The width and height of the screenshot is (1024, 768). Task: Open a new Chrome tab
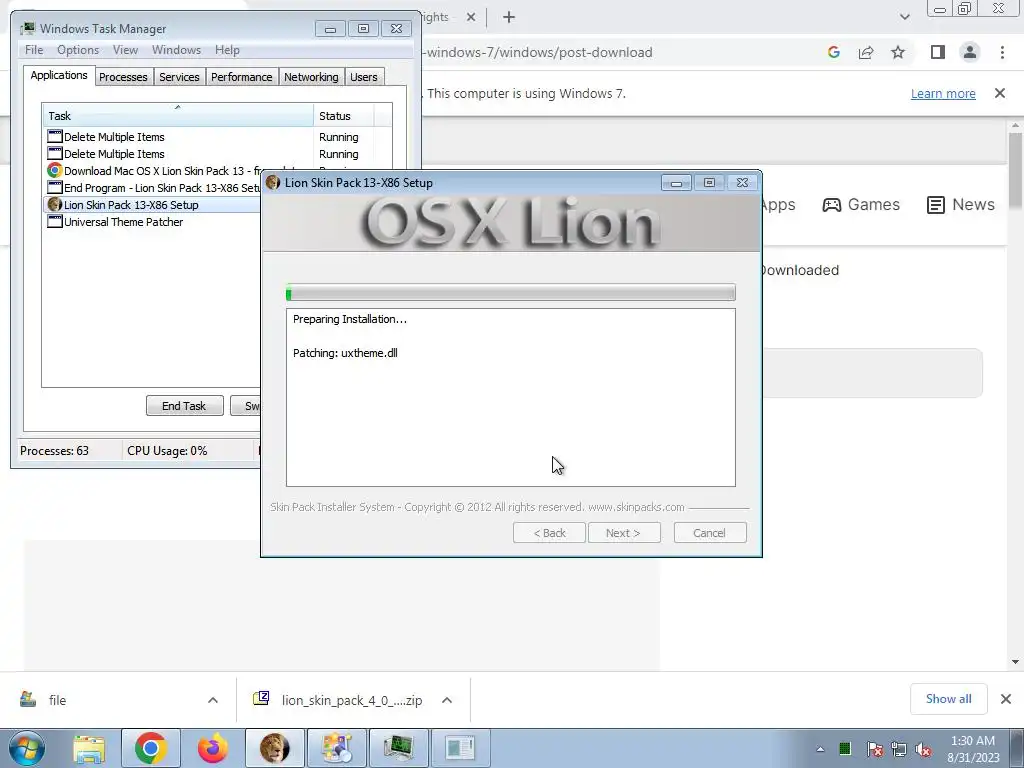point(509,18)
